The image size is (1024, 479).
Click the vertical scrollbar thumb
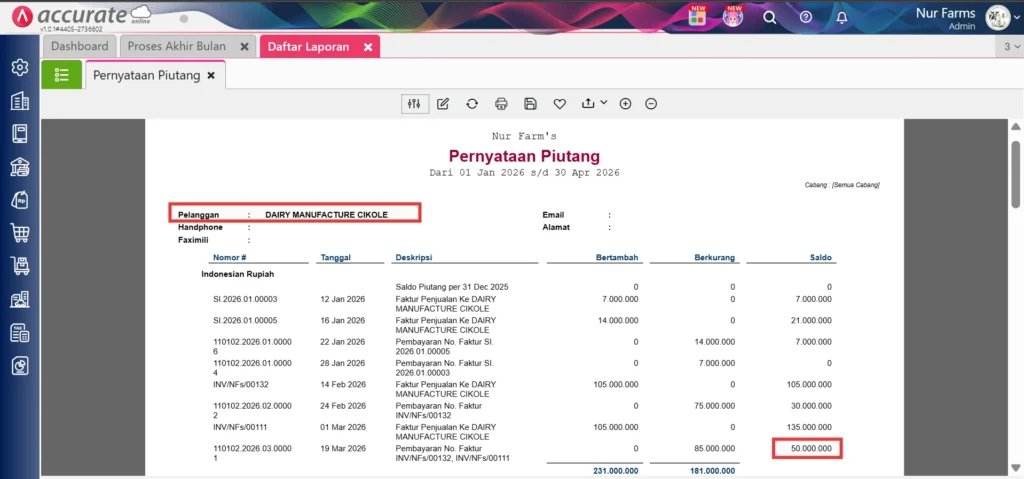pyautogui.click(x=1016, y=174)
